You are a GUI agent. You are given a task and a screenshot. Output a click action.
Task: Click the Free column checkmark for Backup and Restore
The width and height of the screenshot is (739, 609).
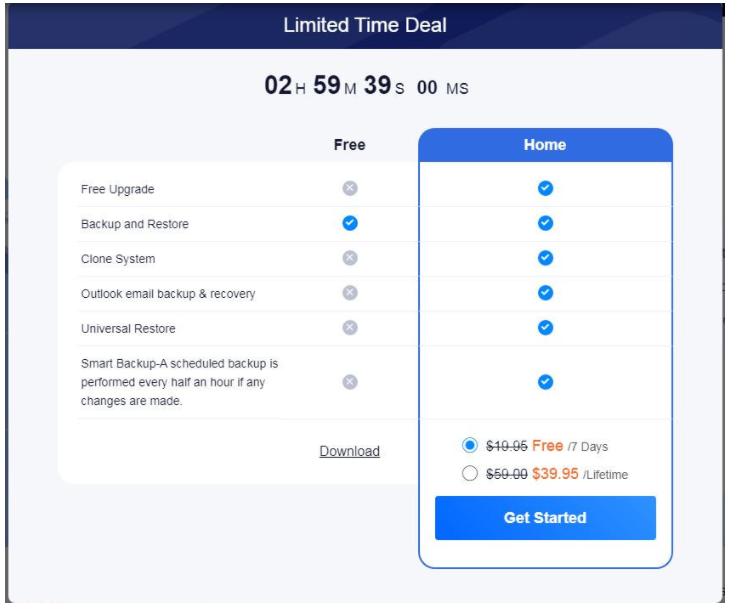tap(350, 223)
